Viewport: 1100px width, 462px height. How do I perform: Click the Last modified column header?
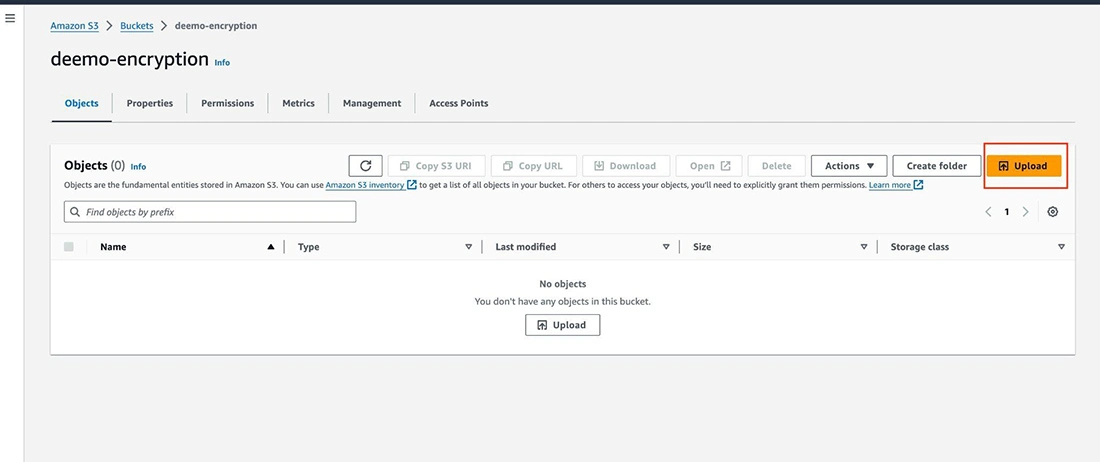tap(525, 247)
